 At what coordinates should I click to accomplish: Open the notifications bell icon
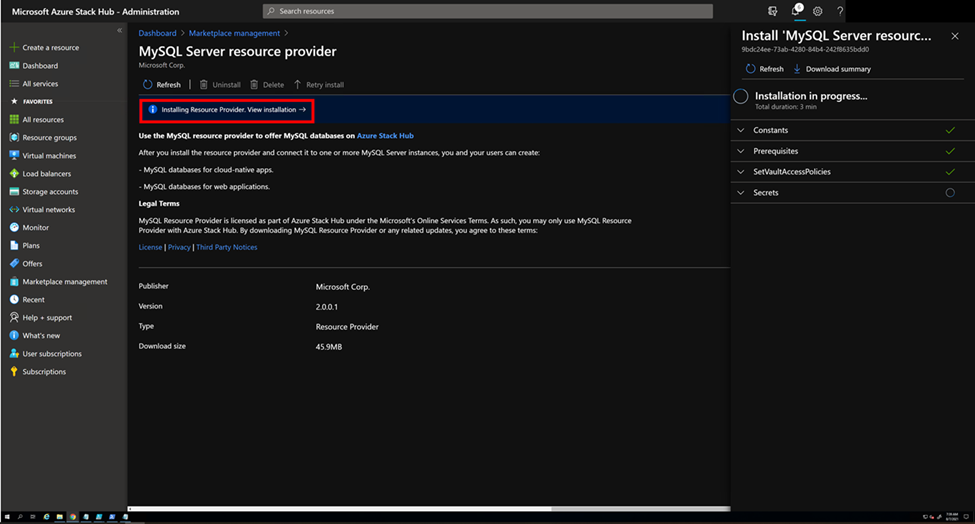pos(796,11)
